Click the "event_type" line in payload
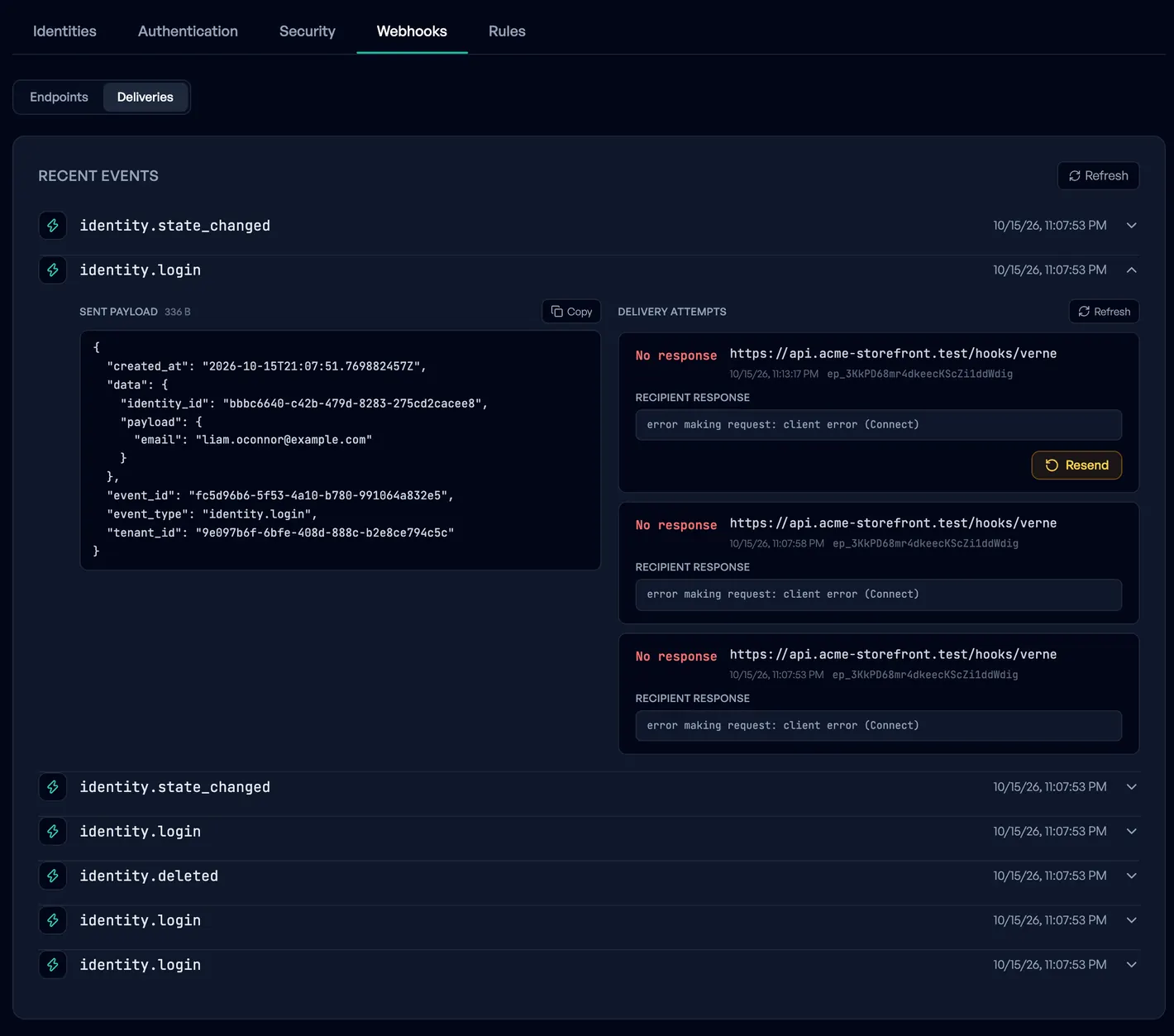1174x1036 pixels. 212,514
